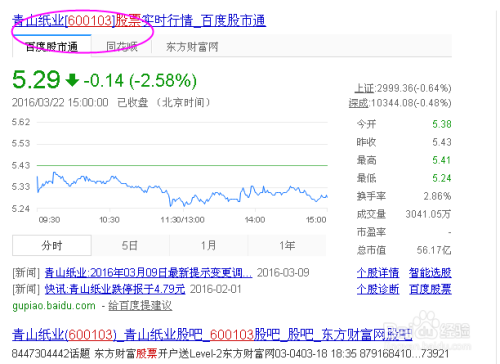Open the 个股详情 link
The height and width of the screenshot is (364, 500).
coord(378,273)
